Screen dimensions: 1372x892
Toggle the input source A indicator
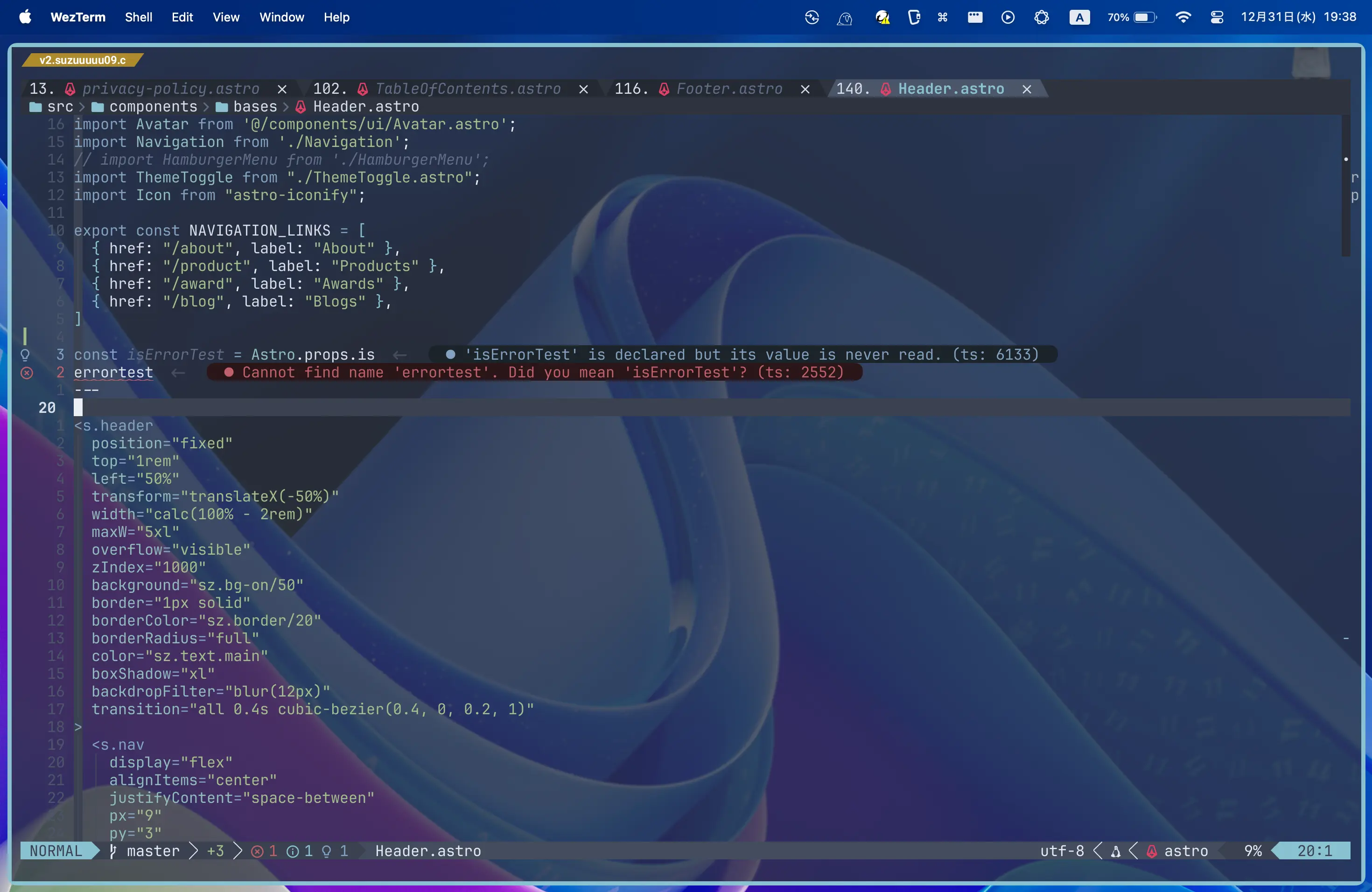tap(1079, 17)
